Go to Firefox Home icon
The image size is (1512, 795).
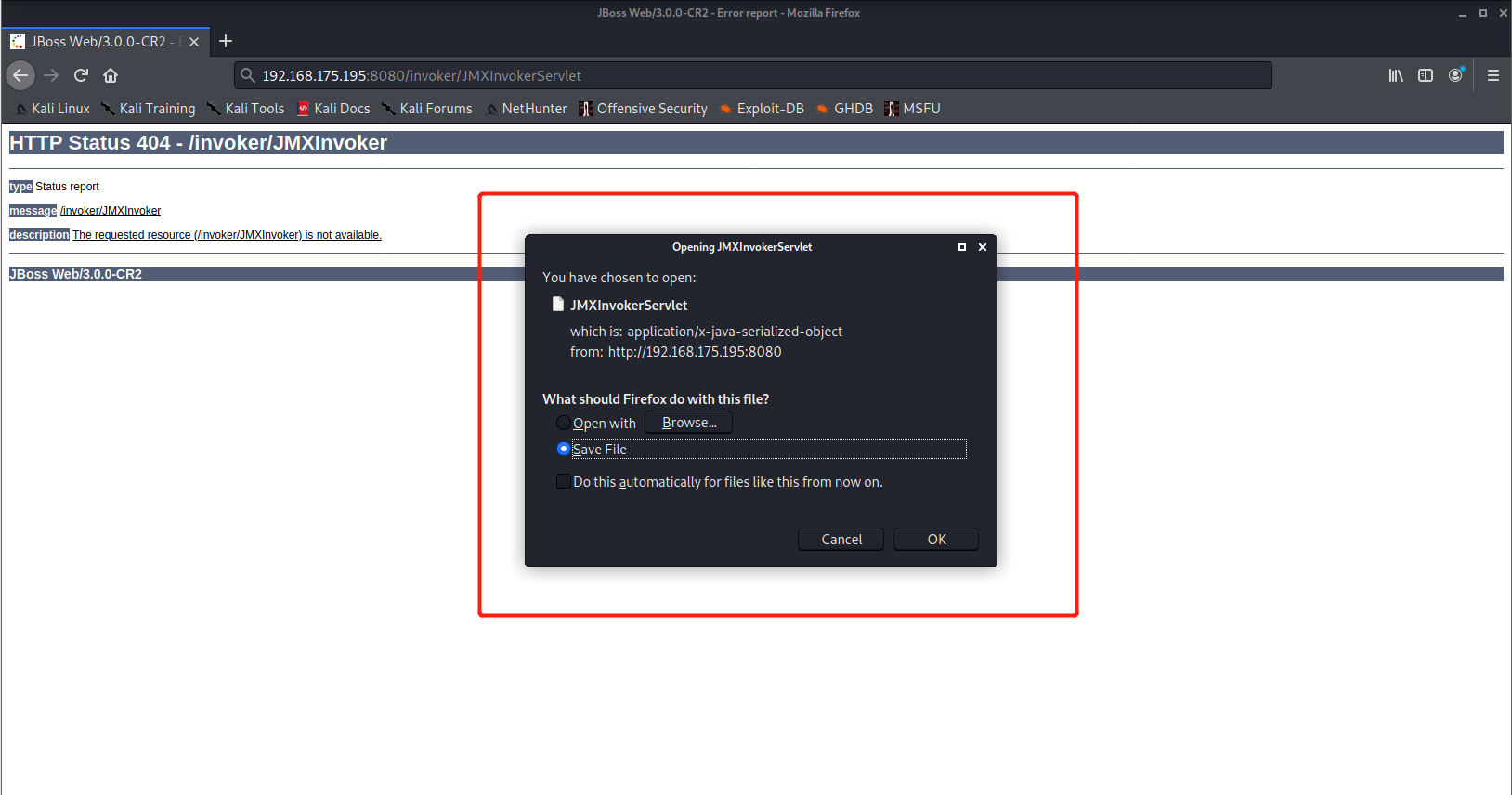pos(111,75)
